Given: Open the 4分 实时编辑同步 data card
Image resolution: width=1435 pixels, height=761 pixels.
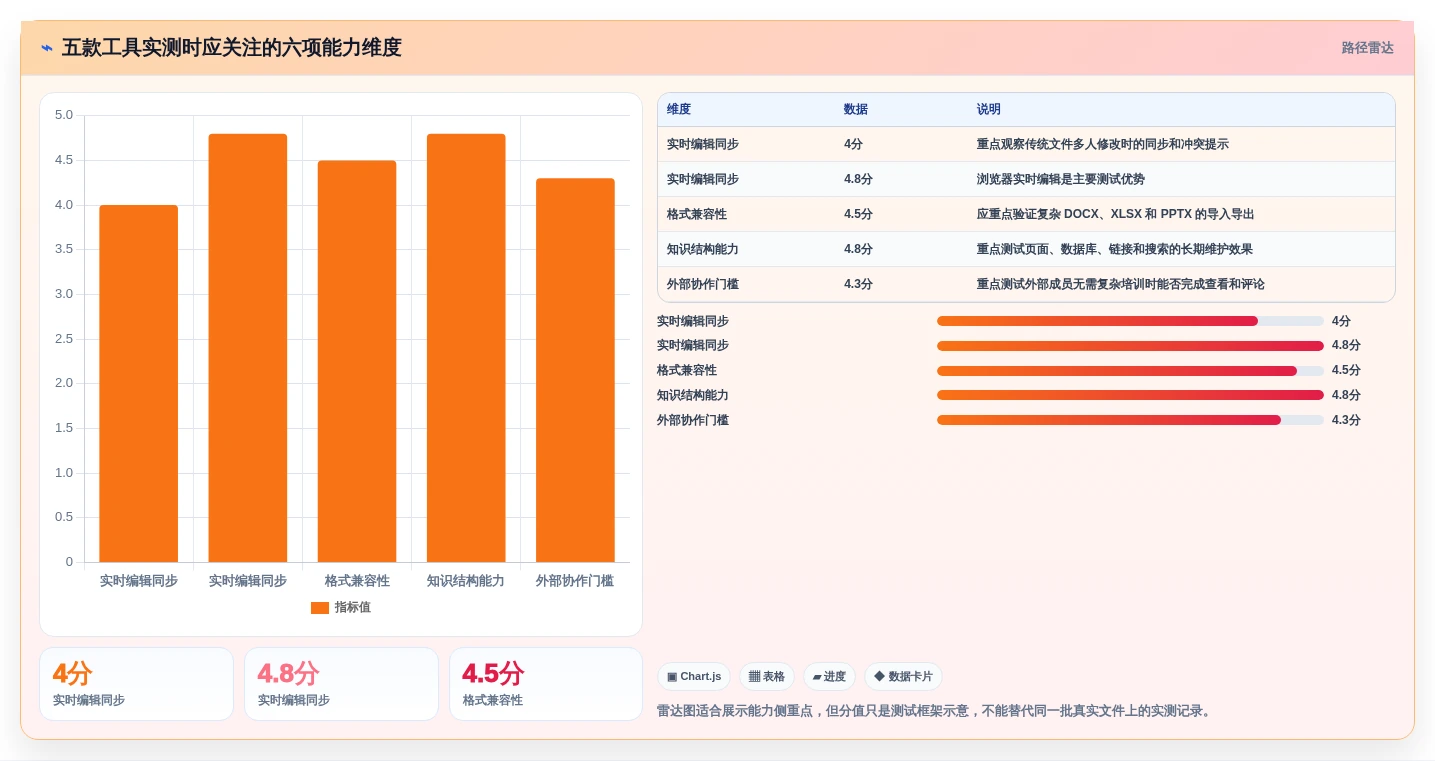Looking at the screenshot, I should coord(136,684).
